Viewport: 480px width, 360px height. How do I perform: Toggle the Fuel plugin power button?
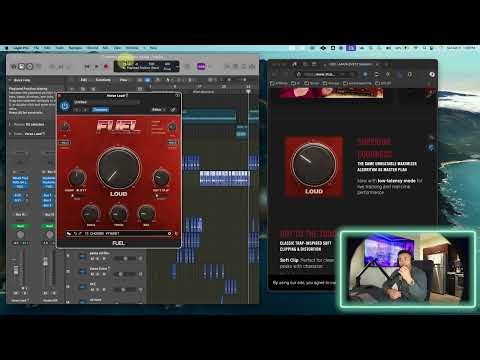[x=65, y=106]
